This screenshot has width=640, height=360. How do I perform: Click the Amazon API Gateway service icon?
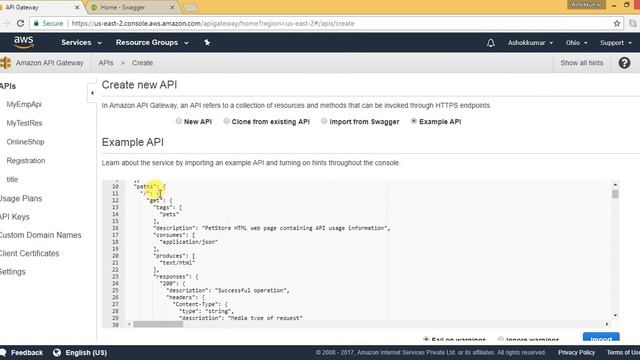pos(6,63)
